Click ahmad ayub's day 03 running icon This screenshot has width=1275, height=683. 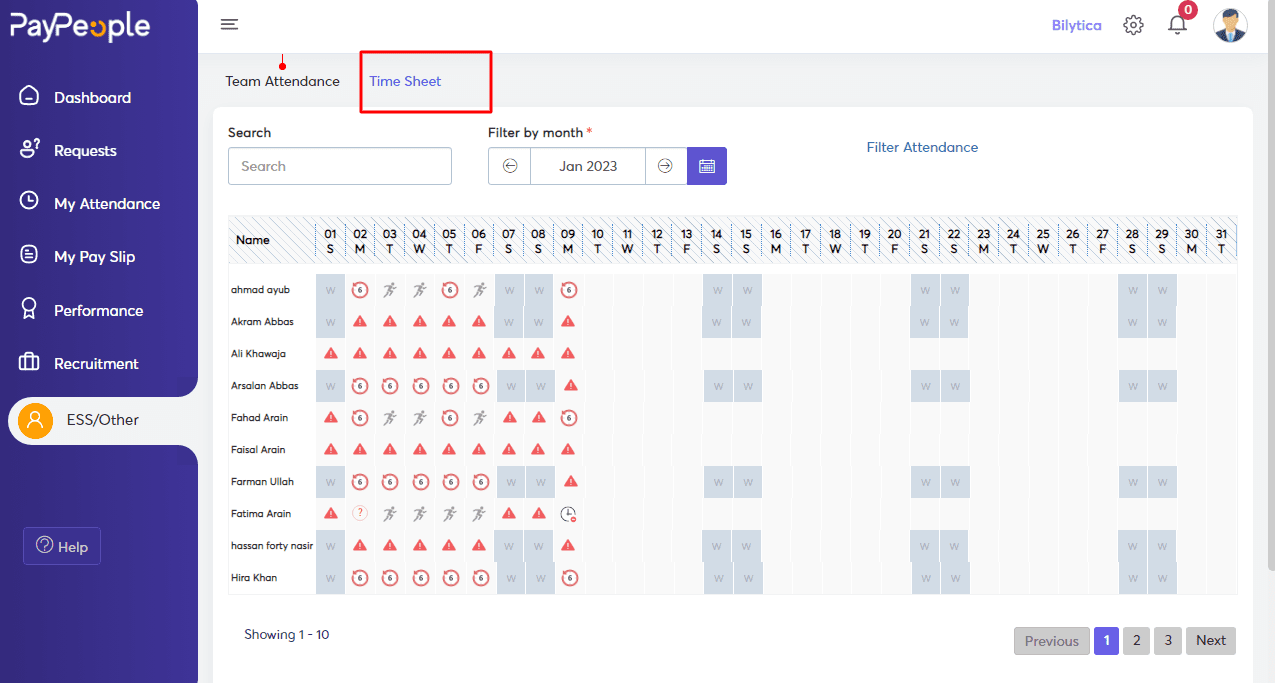(x=390, y=290)
